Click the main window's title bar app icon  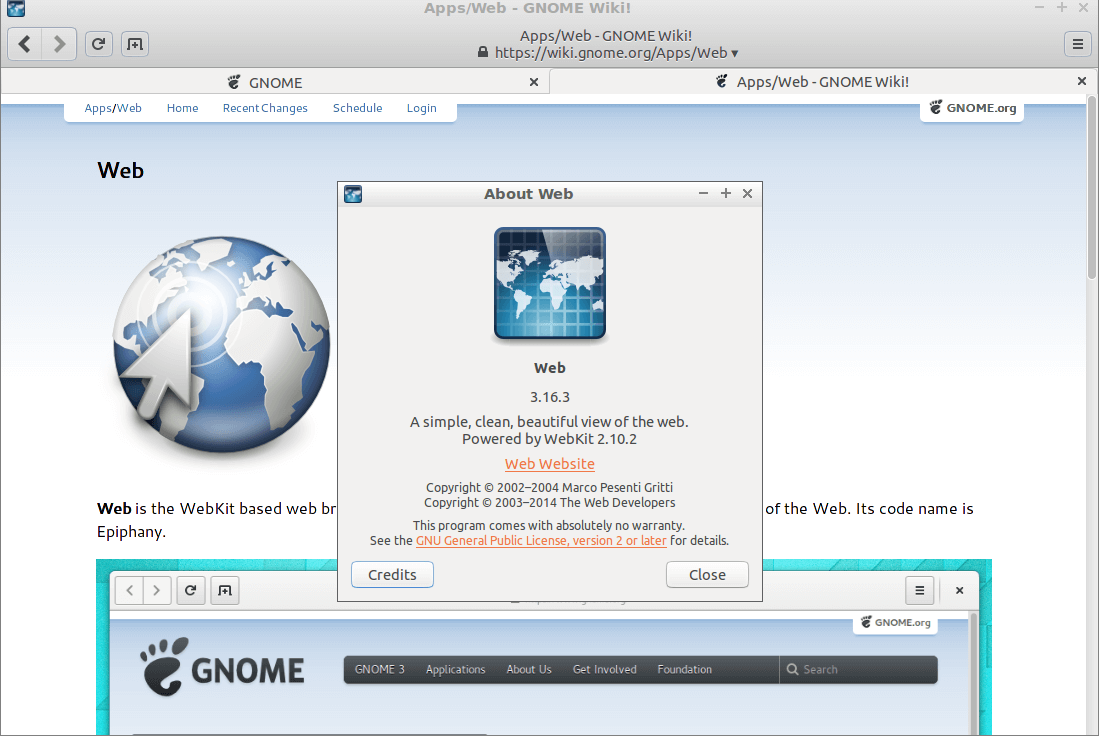[15, 8]
